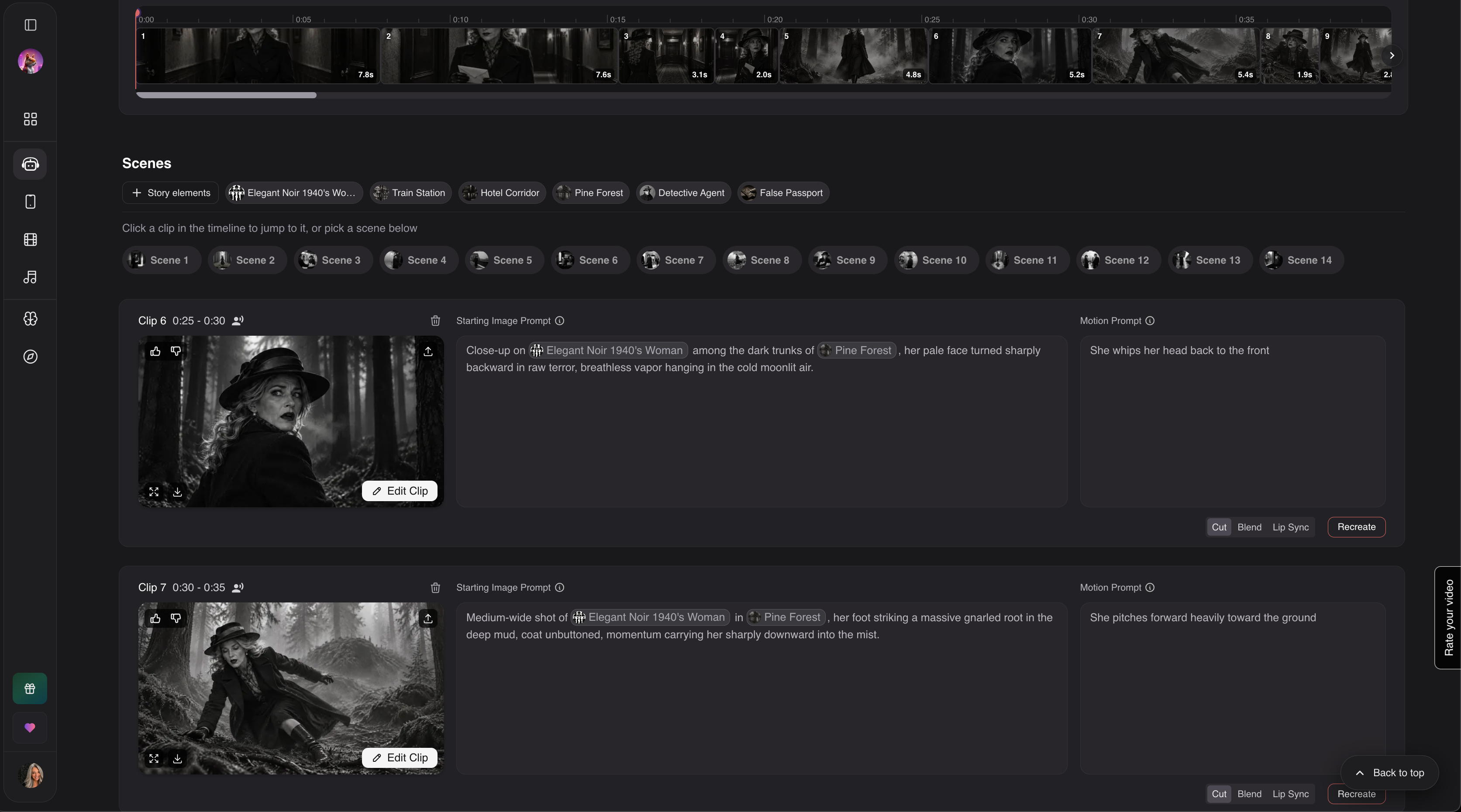Click the timeline horizontal scrollbar
The height and width of the screenshot is (812, 1461).
coord(226,95)
